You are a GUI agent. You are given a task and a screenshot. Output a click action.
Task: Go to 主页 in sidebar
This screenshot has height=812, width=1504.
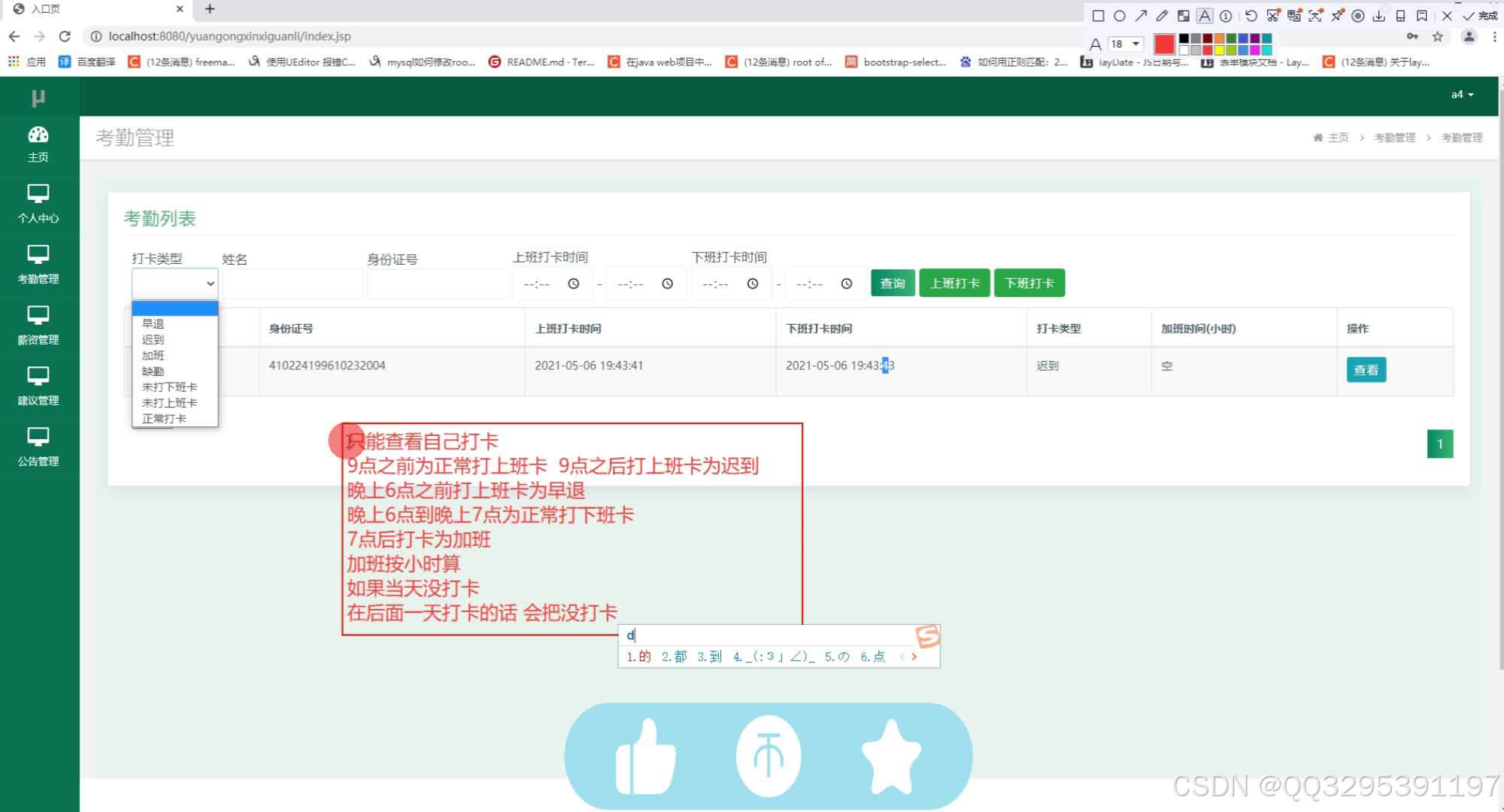click(38, 144)
